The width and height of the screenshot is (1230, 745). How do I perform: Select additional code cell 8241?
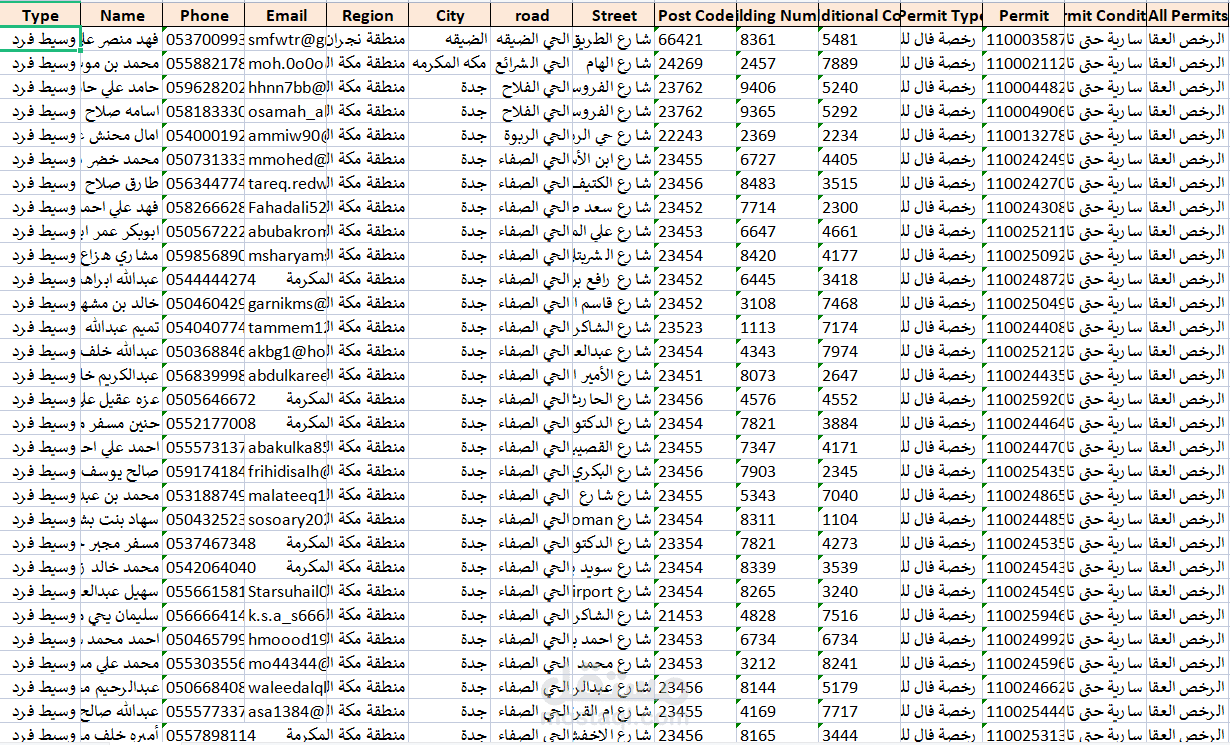pyautogui.click(x=860, y=663)
